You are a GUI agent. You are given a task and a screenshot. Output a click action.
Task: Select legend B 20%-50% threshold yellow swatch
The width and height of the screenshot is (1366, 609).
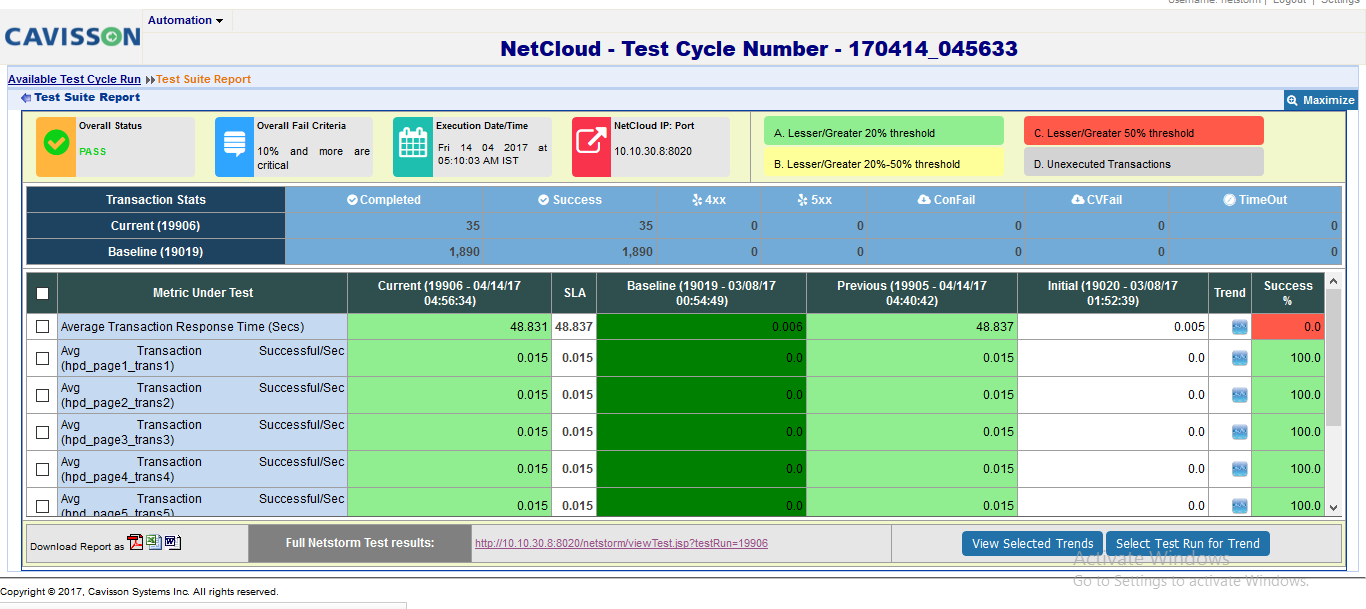point(883,163)
